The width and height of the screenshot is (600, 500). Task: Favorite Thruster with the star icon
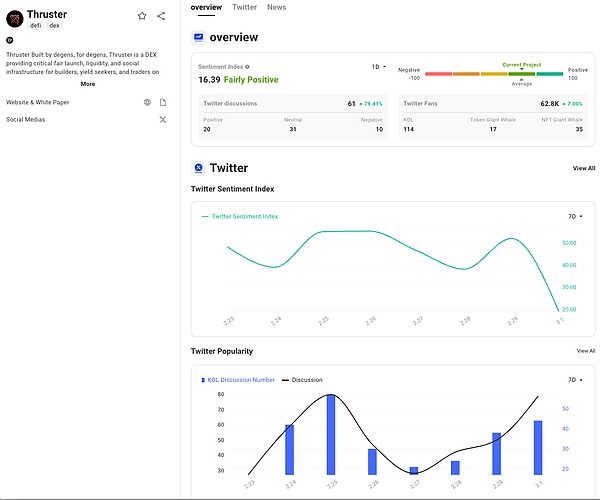(x=142, y=16)
